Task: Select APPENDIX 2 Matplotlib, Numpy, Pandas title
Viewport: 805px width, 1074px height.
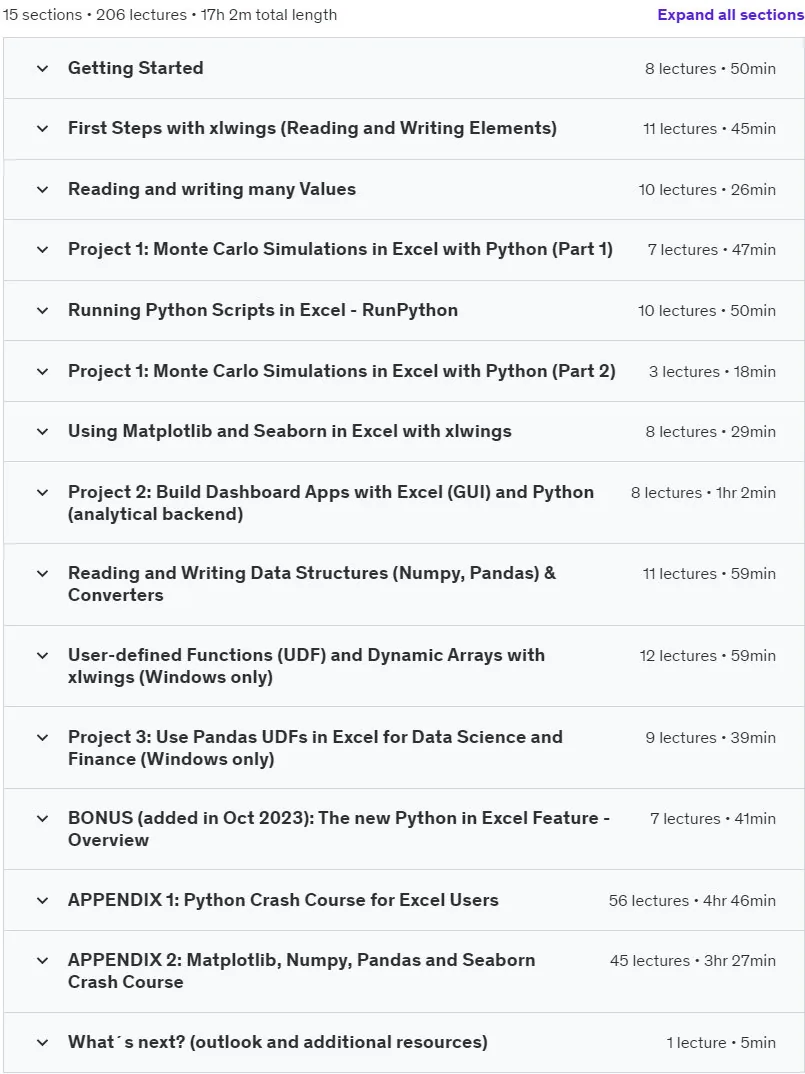Action: coord(301,971)
